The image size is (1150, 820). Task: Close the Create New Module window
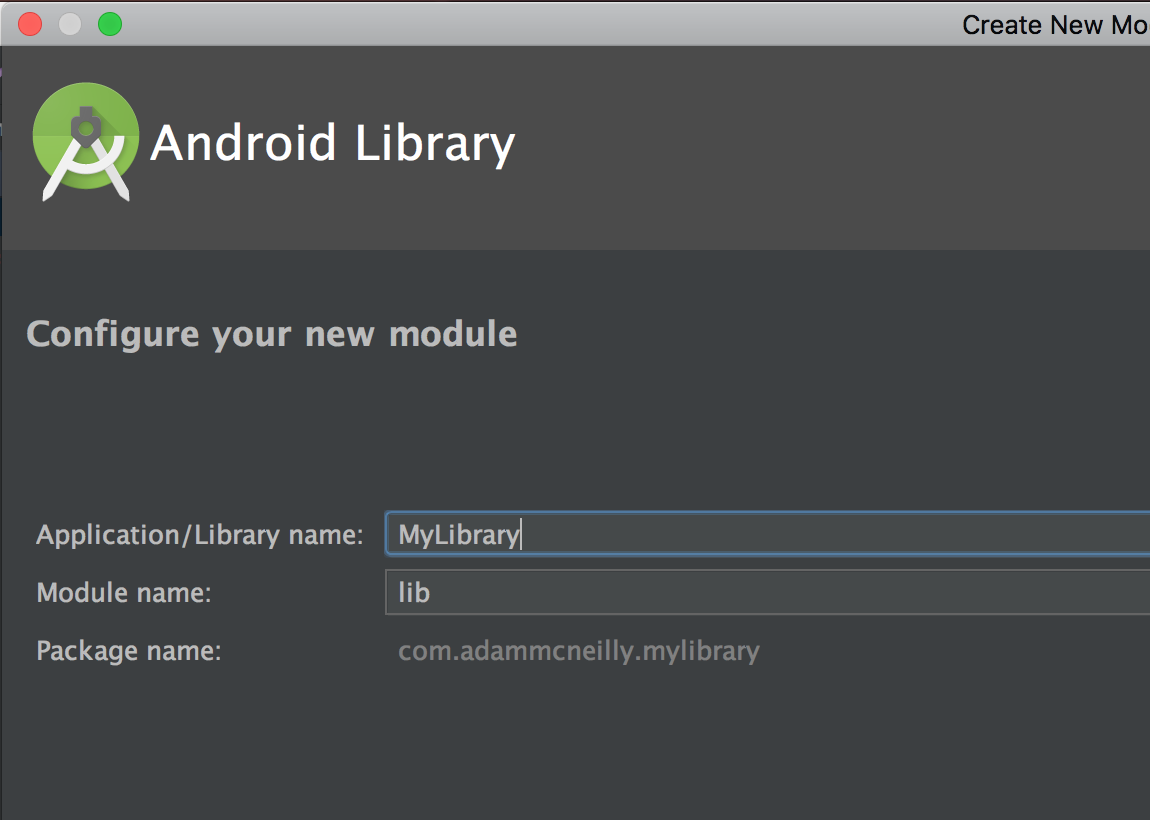pyautogui.click(x=30, y=24)
